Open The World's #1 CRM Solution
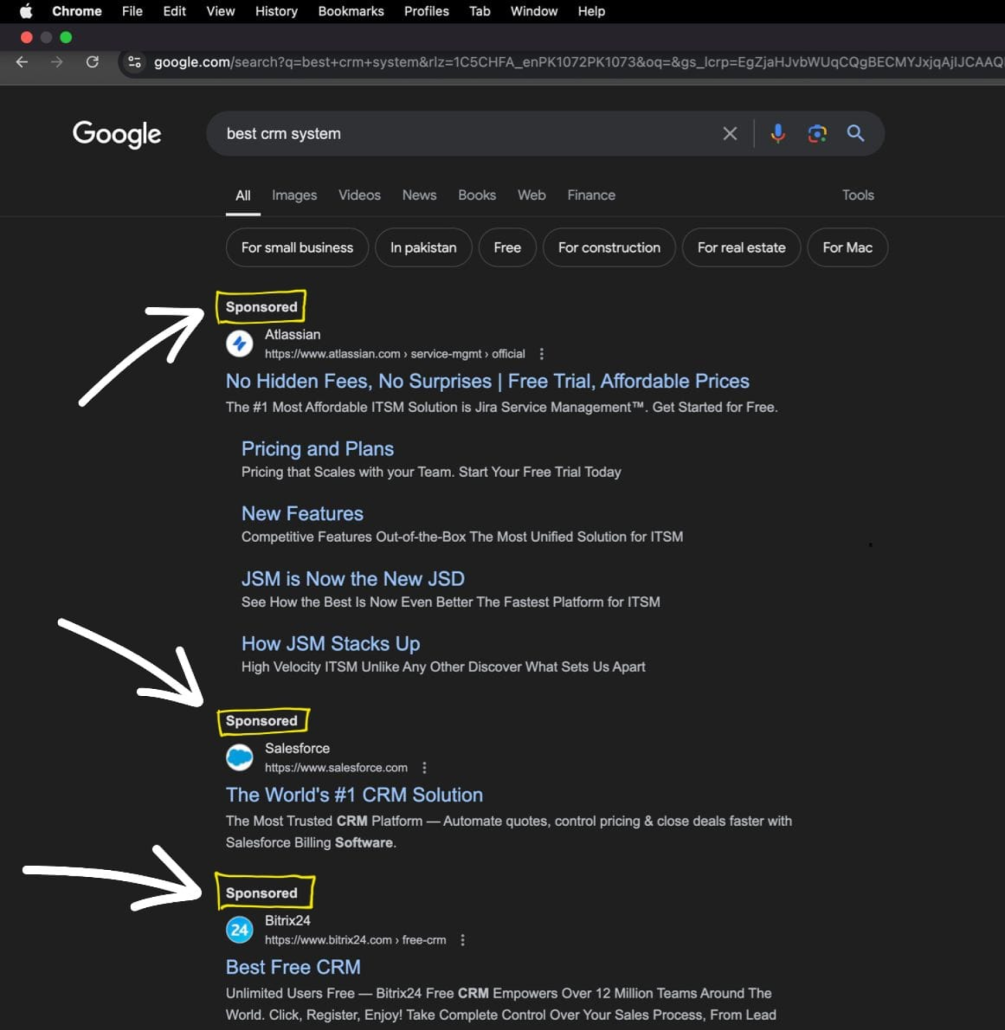The image size is (1005, 1030). pyautogui.click(x=354, y=795)
